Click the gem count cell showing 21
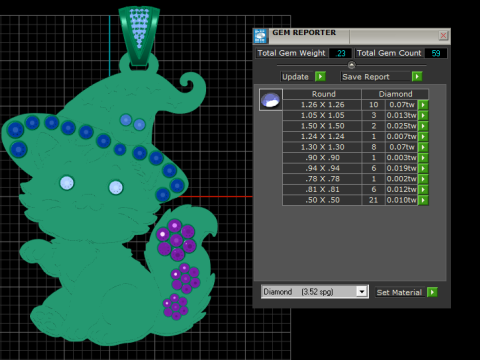This screenshot has width=480, height=360. pyautogui.click(x=374, y=200)
